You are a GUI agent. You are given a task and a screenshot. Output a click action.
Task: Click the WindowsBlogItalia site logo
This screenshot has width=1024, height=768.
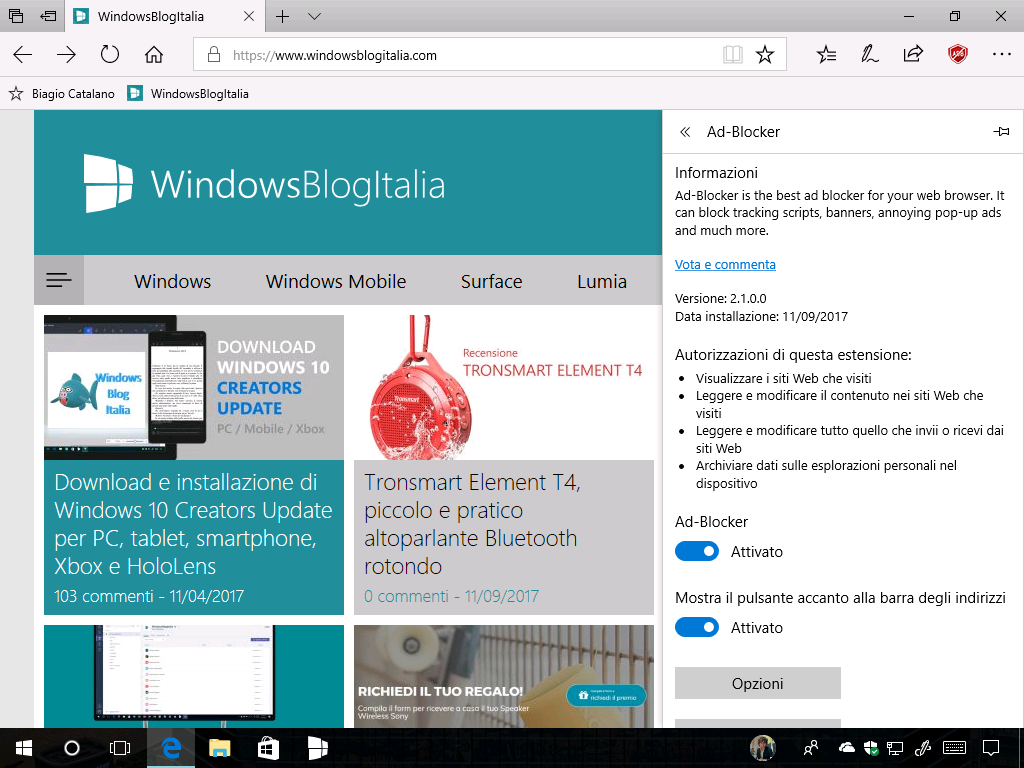coord(264,184)
